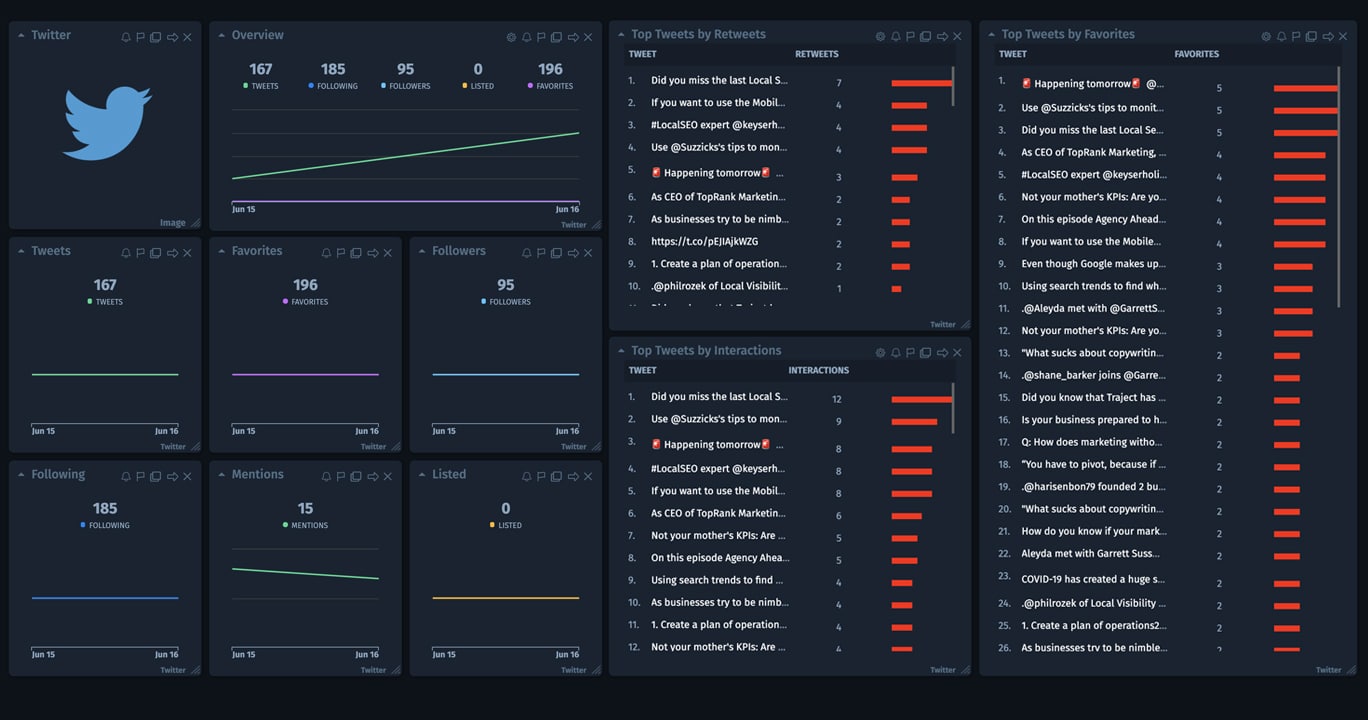The image size is (1368, 720).
Task: Click the alert bell on Overview widget
Action: click(x=526, y=37)
